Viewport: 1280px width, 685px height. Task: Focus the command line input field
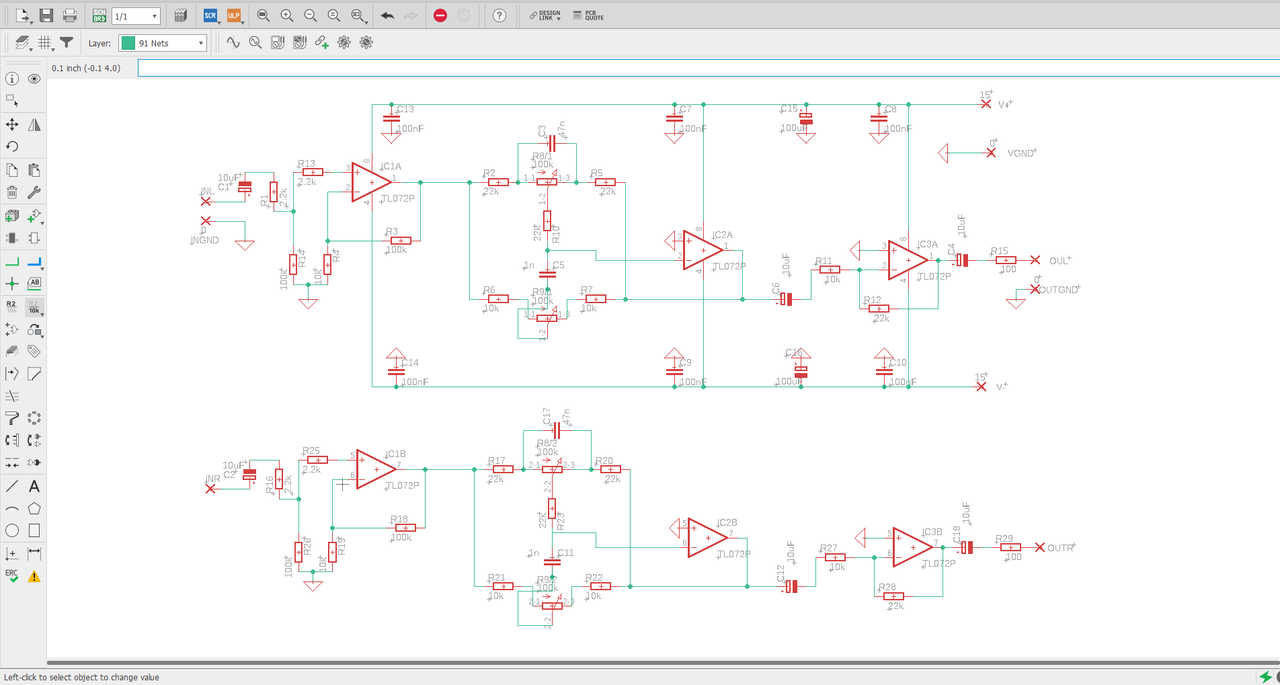coord(707,68)
